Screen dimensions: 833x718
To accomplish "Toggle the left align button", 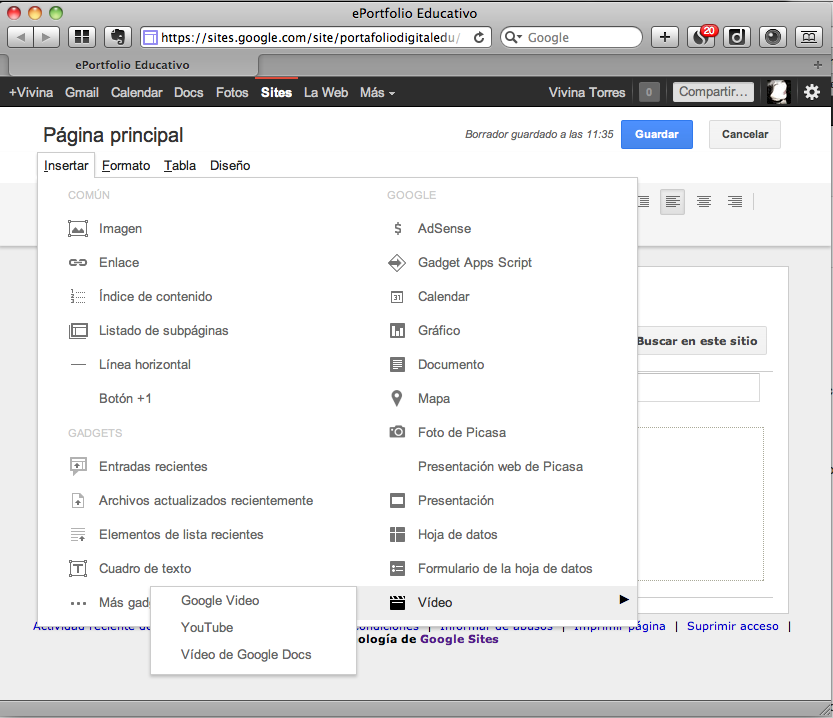I will [672, 202].
